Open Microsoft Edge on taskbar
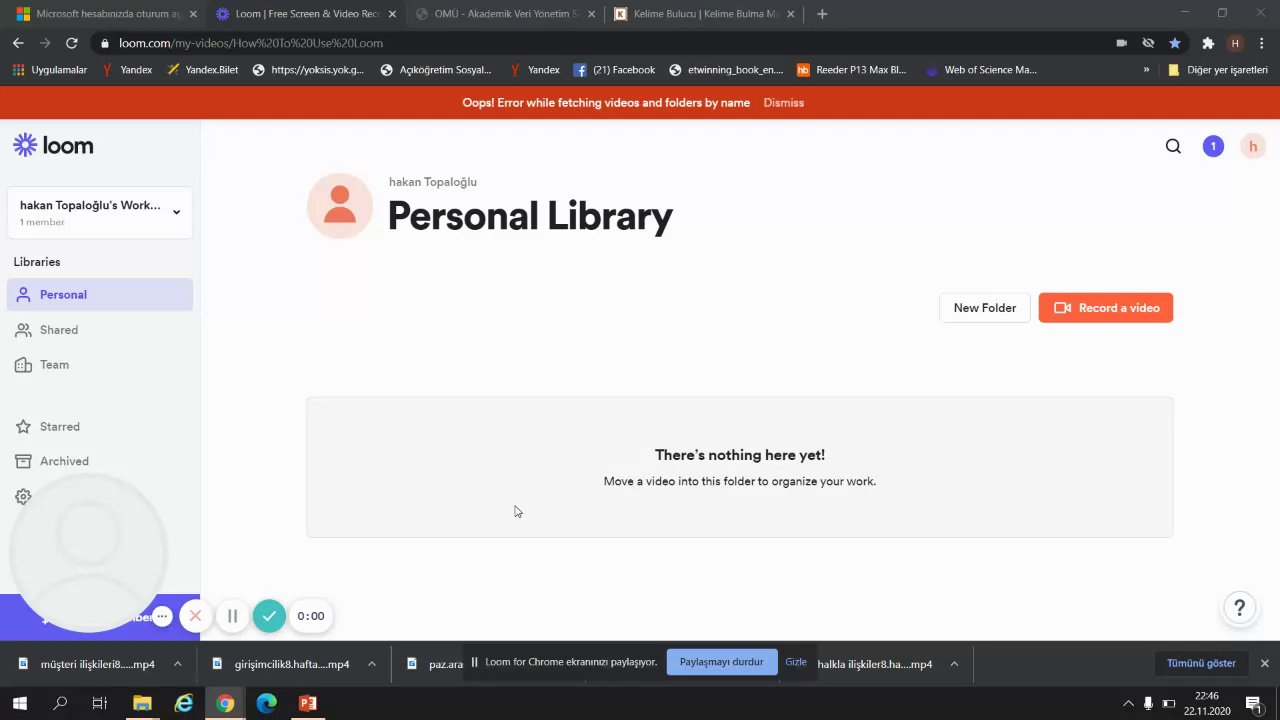 point(267,703)
